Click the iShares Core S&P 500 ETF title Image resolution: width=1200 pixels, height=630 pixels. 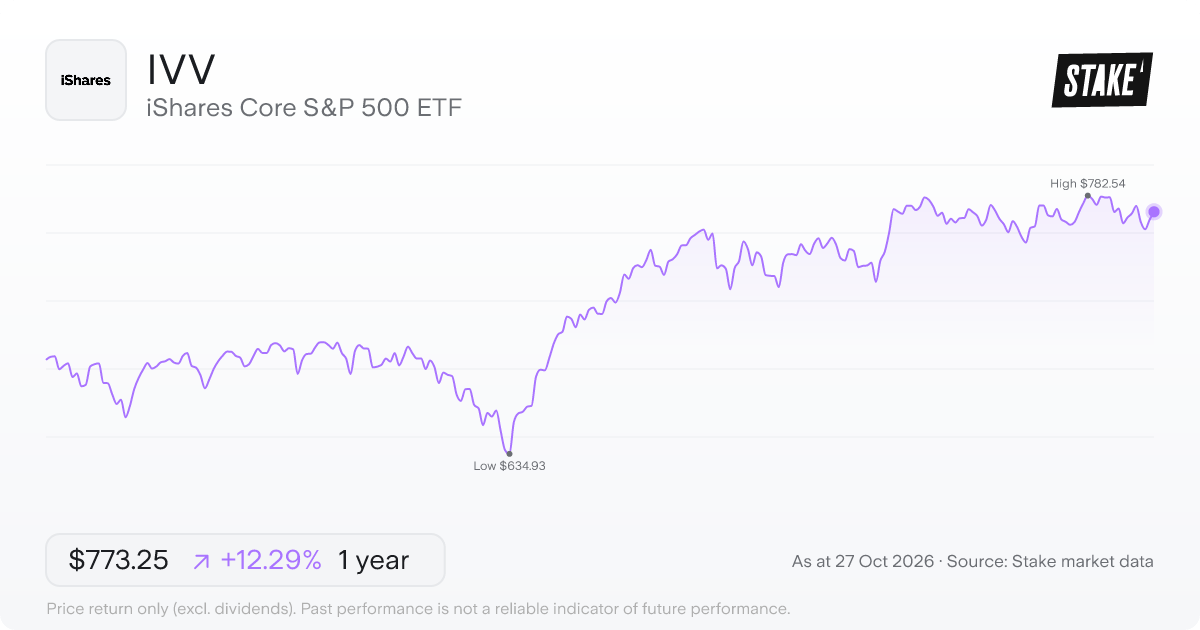pyautogui.click(x=304, y=108)
